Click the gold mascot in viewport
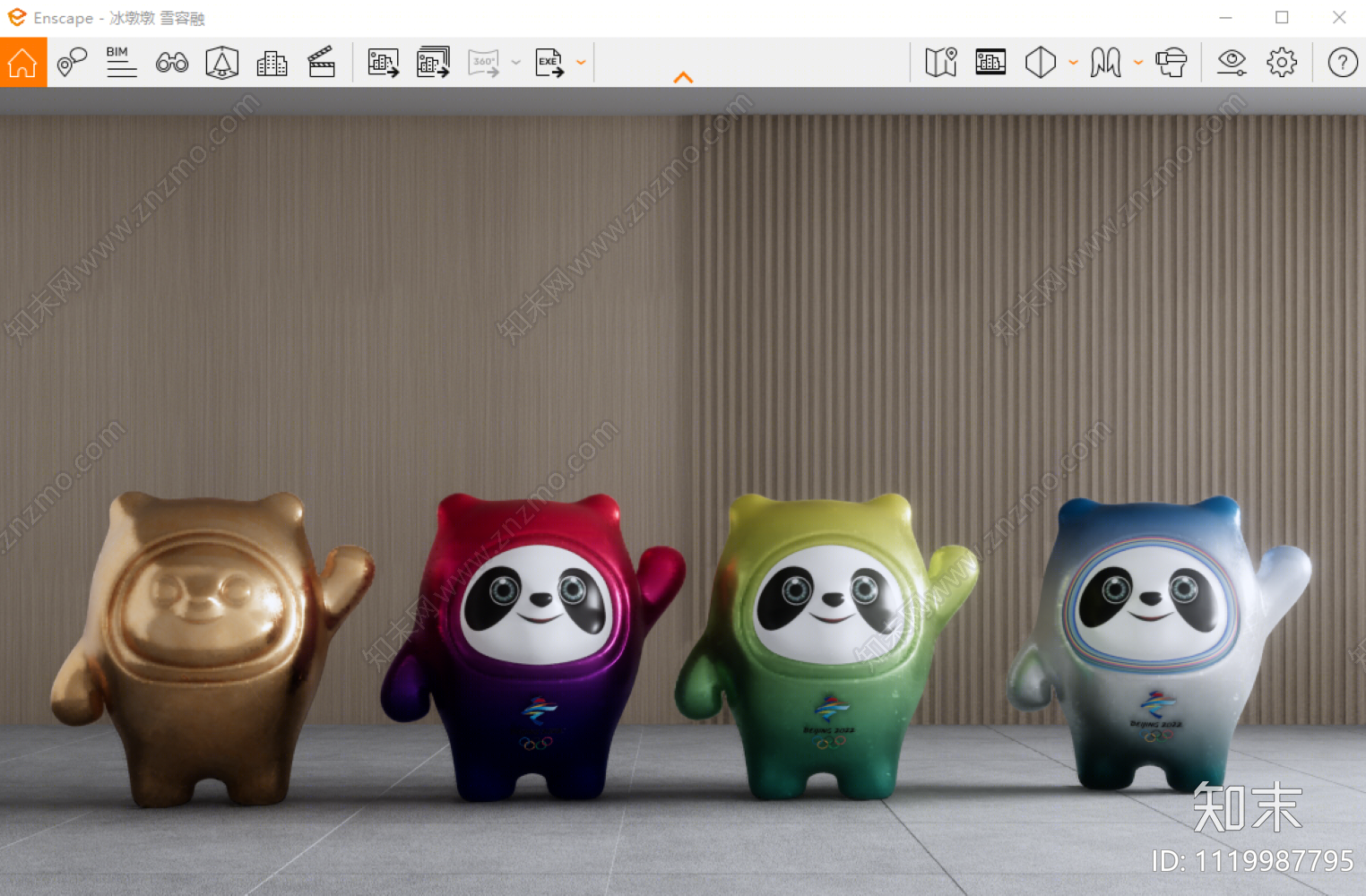Screen dimensions: 1366x896 coord(211,648)
